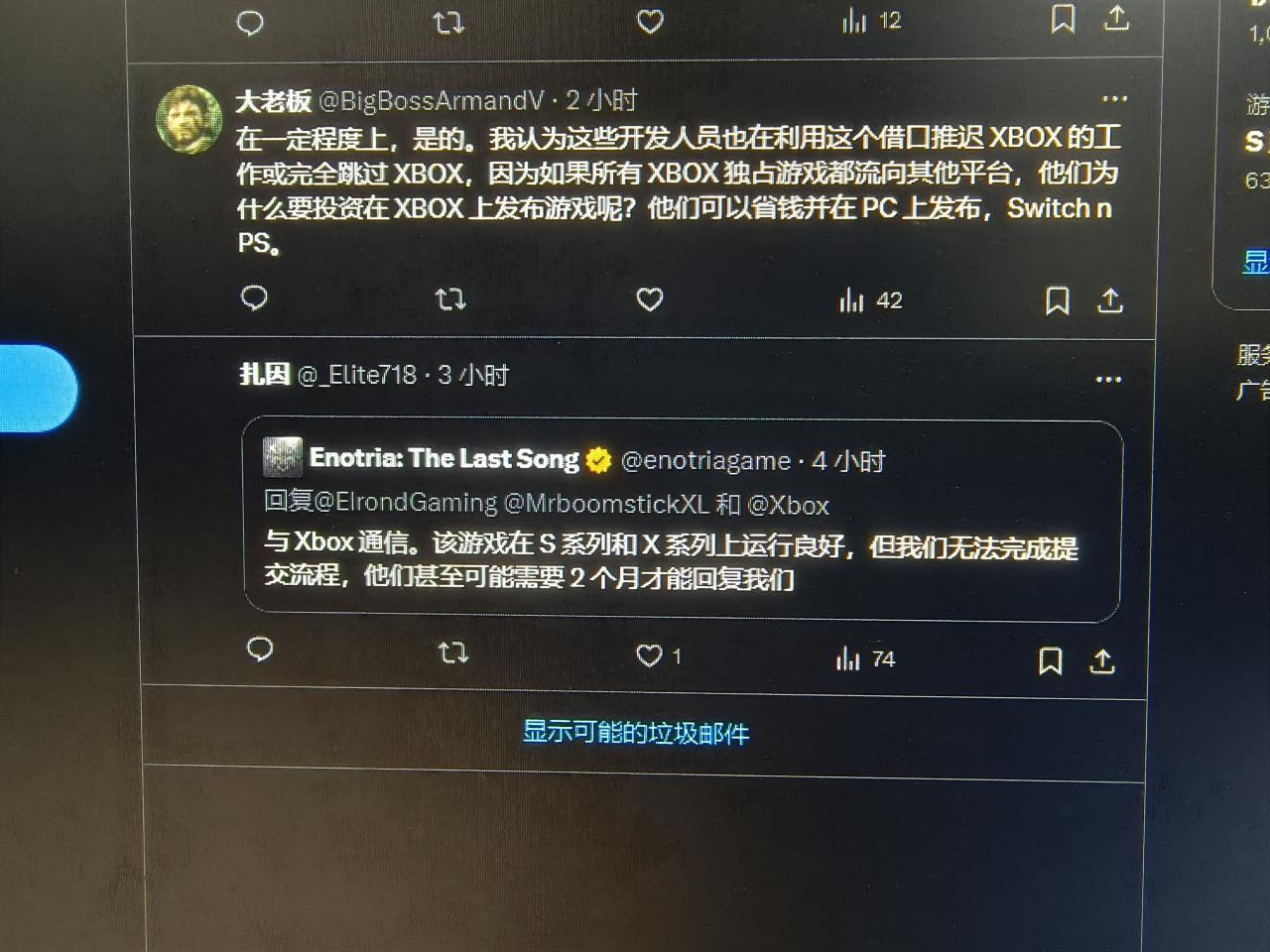Share the BigBossArmandV tweet
The height and width of the screenshot is (952, 1270).
(x=1110, y=300)
